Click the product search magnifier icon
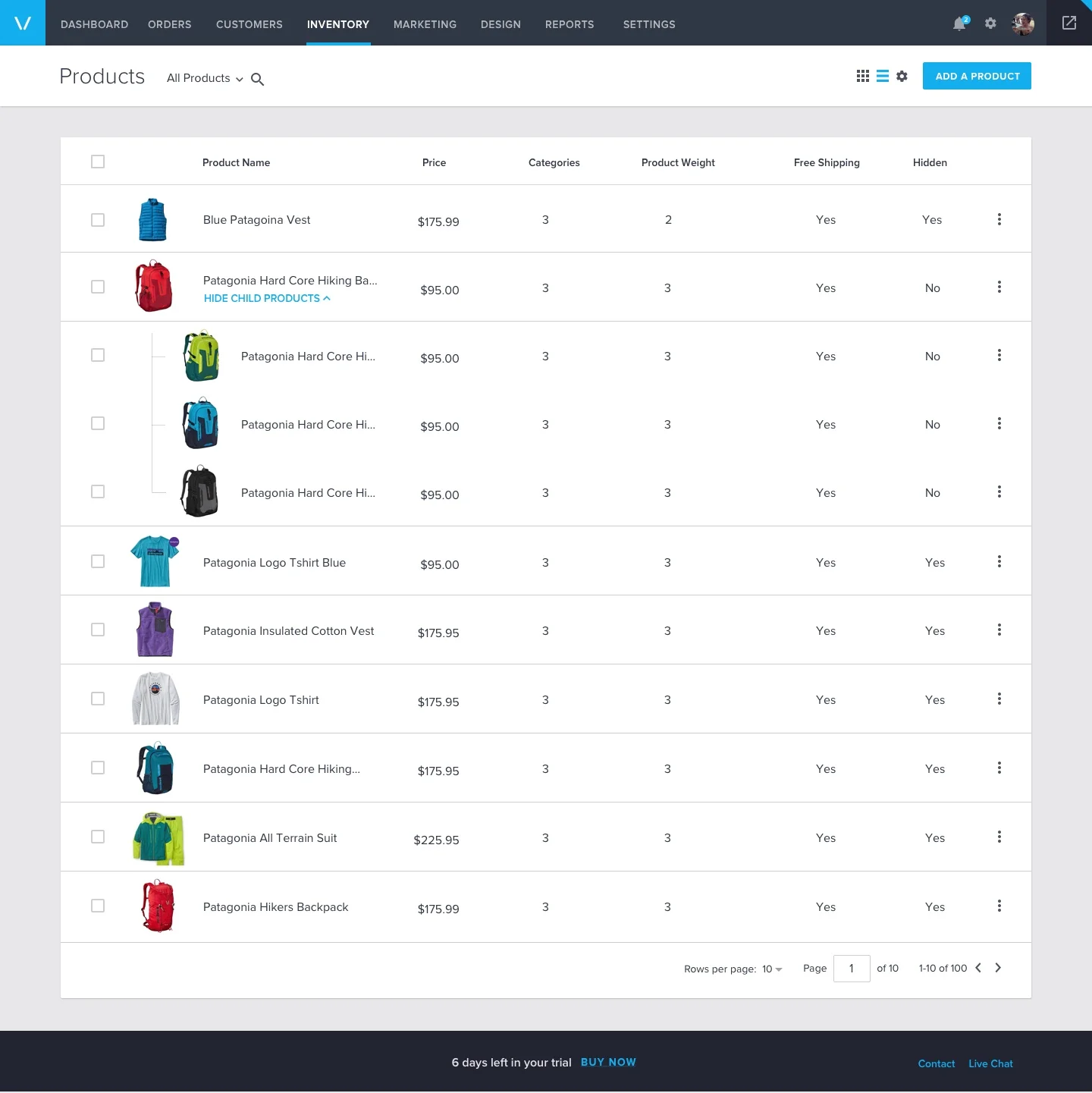This screenshot has width=1092, height=1093. tap(258, 79)
